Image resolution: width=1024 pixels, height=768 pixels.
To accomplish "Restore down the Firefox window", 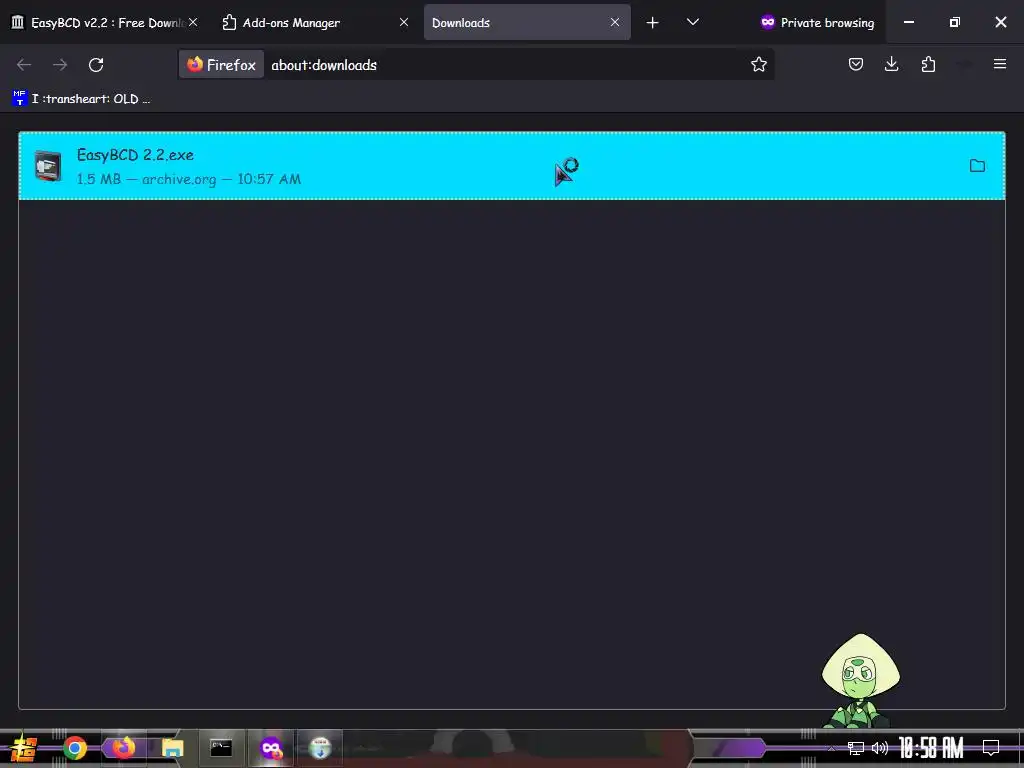I will pyautogui.click(x=954, y=22).
